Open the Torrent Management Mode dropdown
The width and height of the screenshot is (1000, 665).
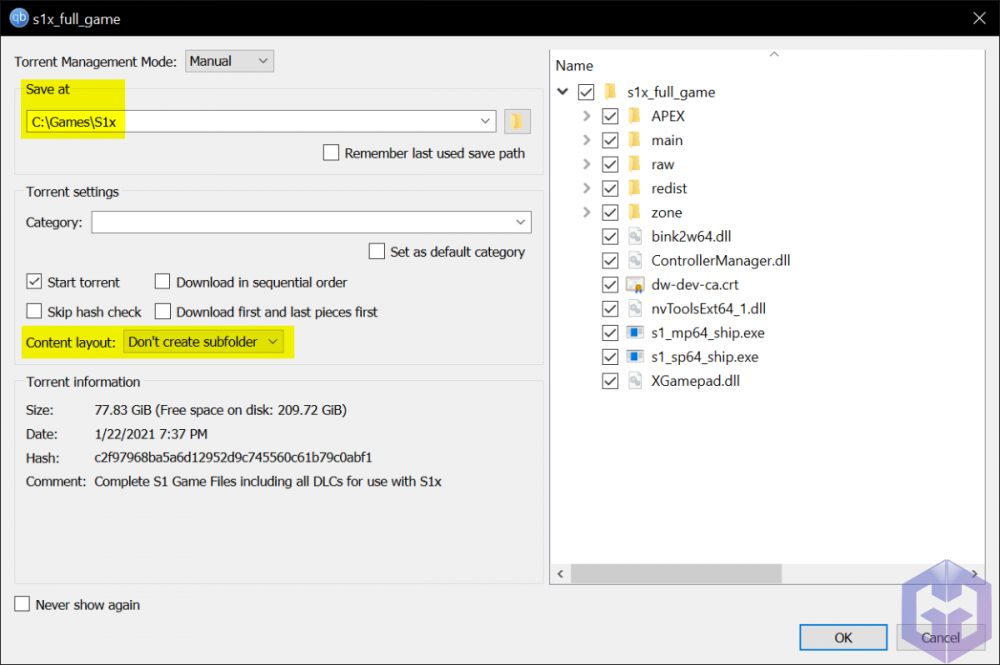tap(229, 61)
